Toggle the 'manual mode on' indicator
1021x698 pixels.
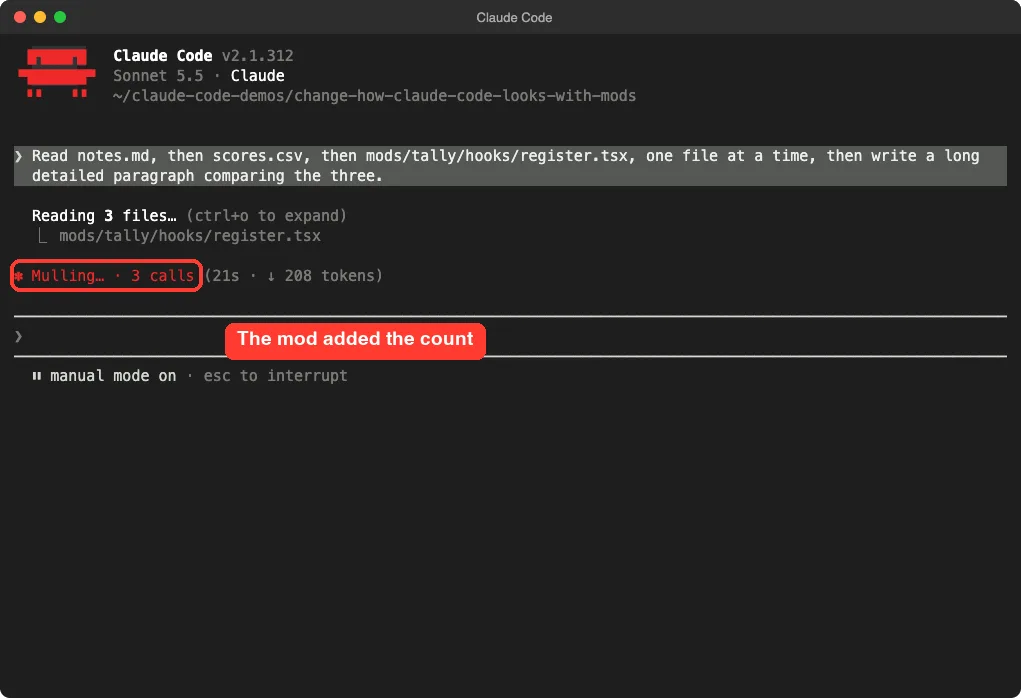point(113,376)
